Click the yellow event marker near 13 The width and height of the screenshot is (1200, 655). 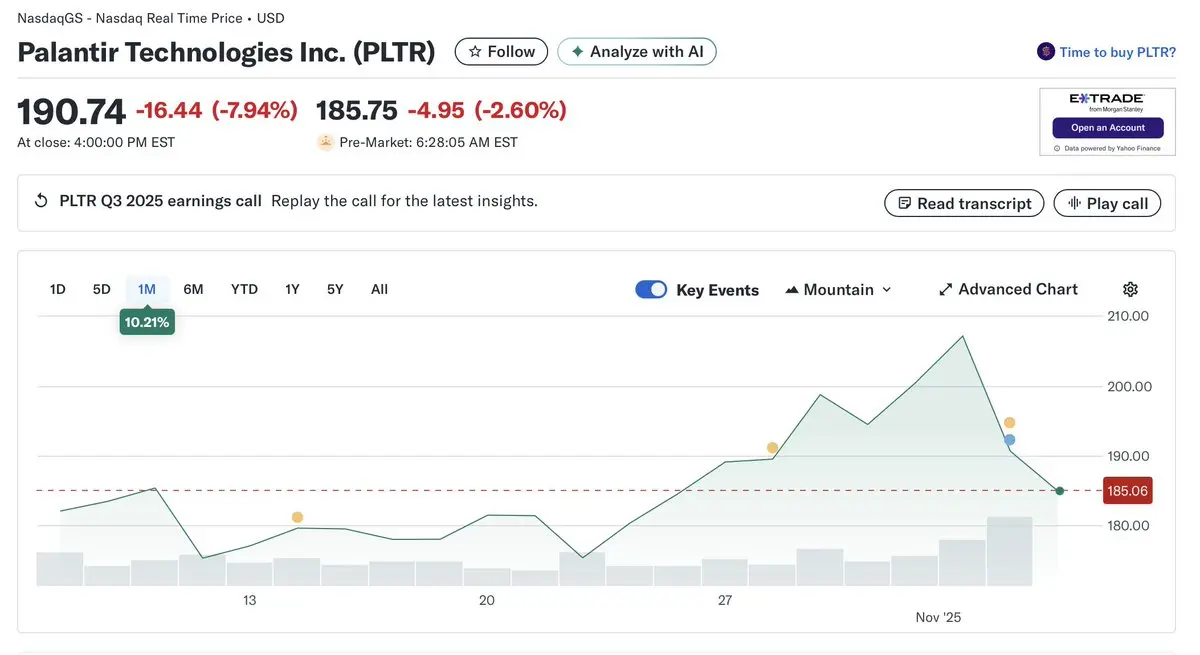click(297, 517)
